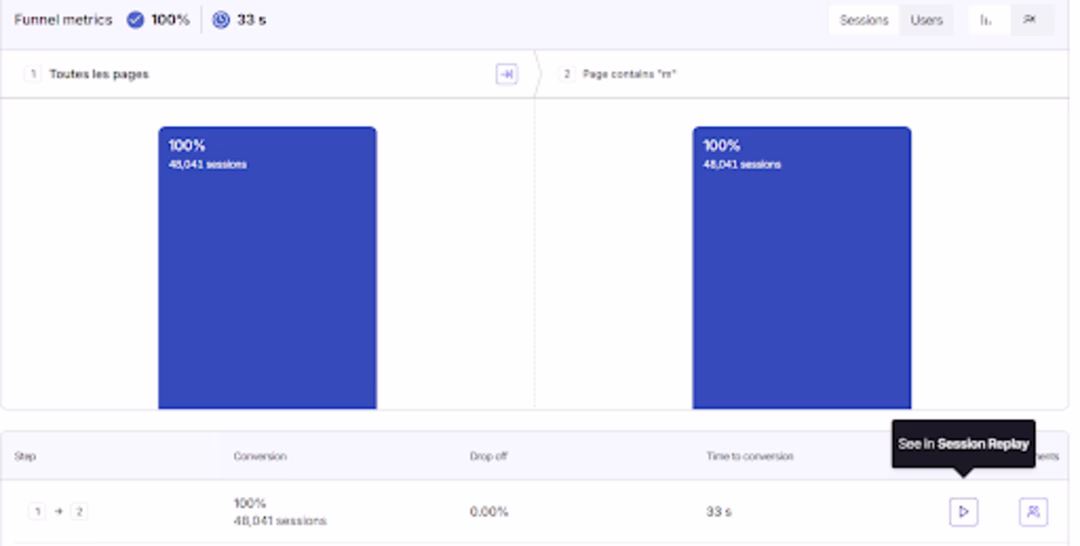Viewport: 1080px width, 546px height.
Task: Select step 1 Toutes les pages
Action: click(x=98, y=74)
